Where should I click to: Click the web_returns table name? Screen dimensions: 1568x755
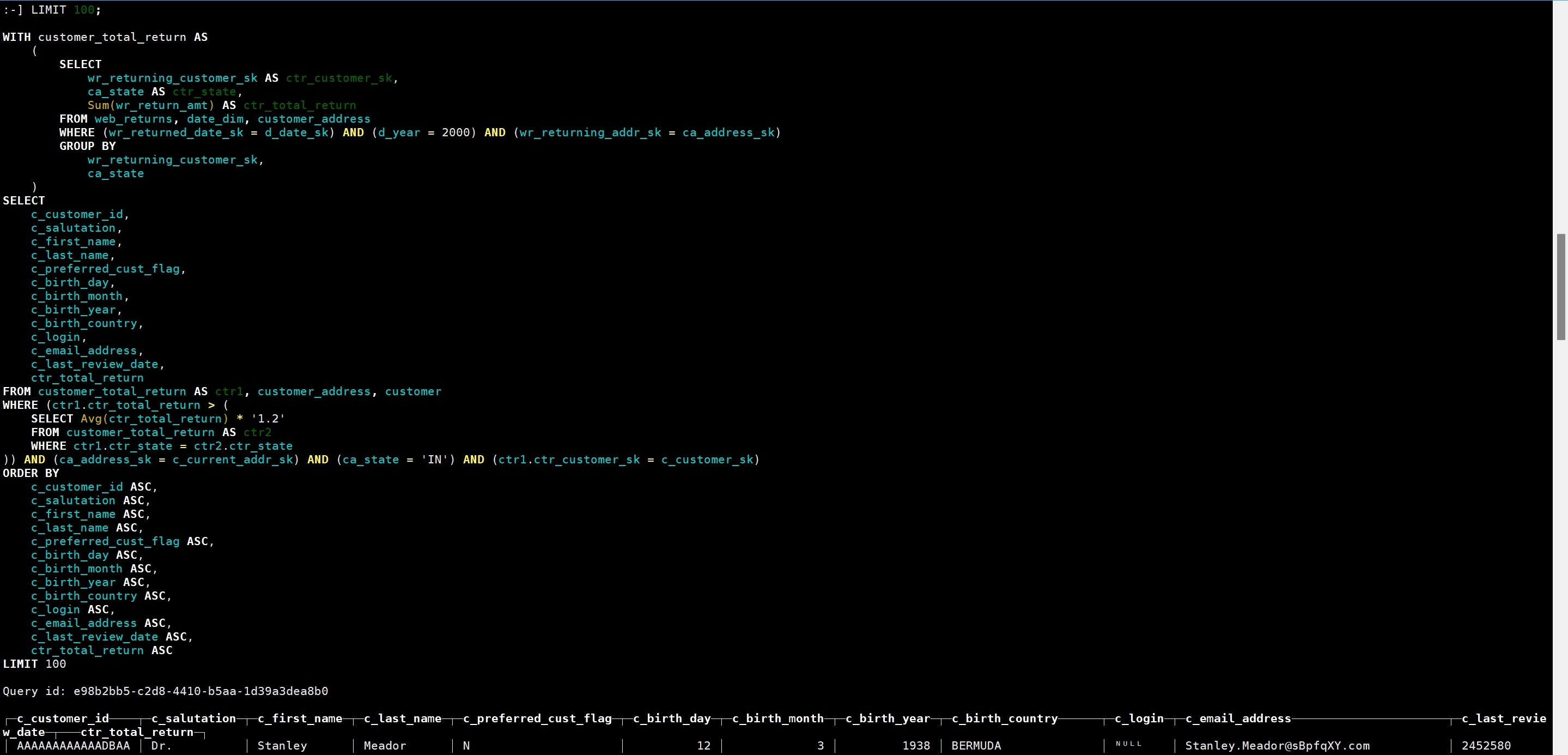point(133,119)
